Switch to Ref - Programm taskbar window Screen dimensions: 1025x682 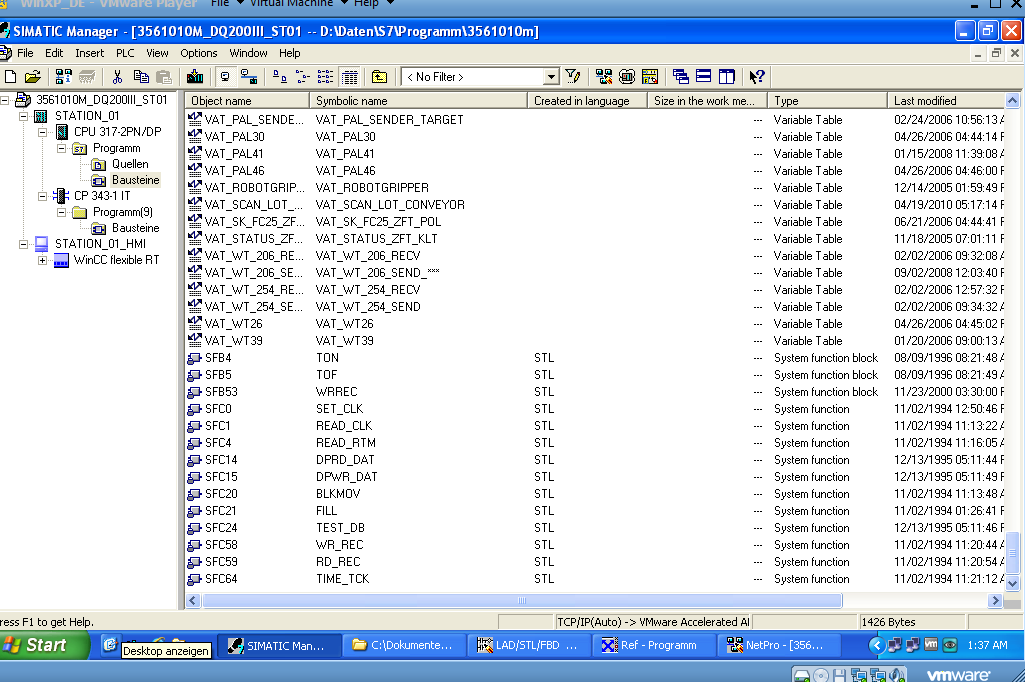tap(653, 645)
